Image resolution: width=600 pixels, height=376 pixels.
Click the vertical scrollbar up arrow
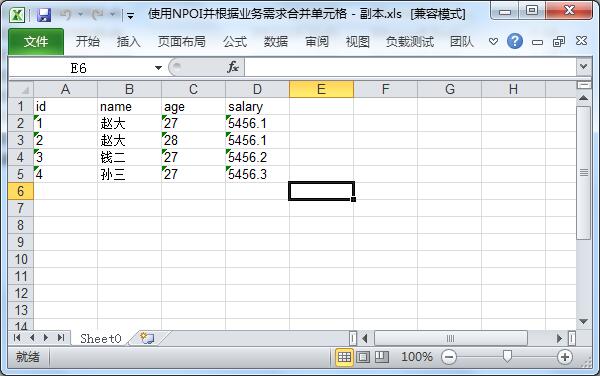(584, 98)
